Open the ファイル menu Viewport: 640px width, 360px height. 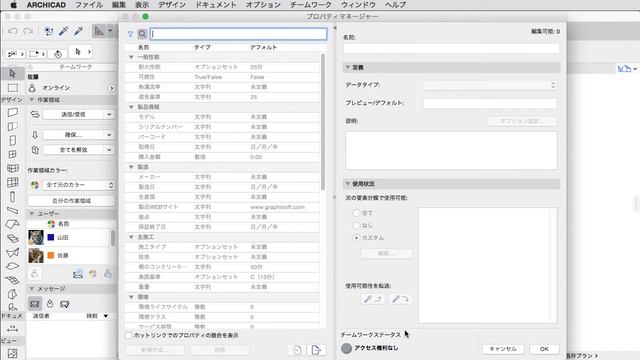[x=89, y=5]
